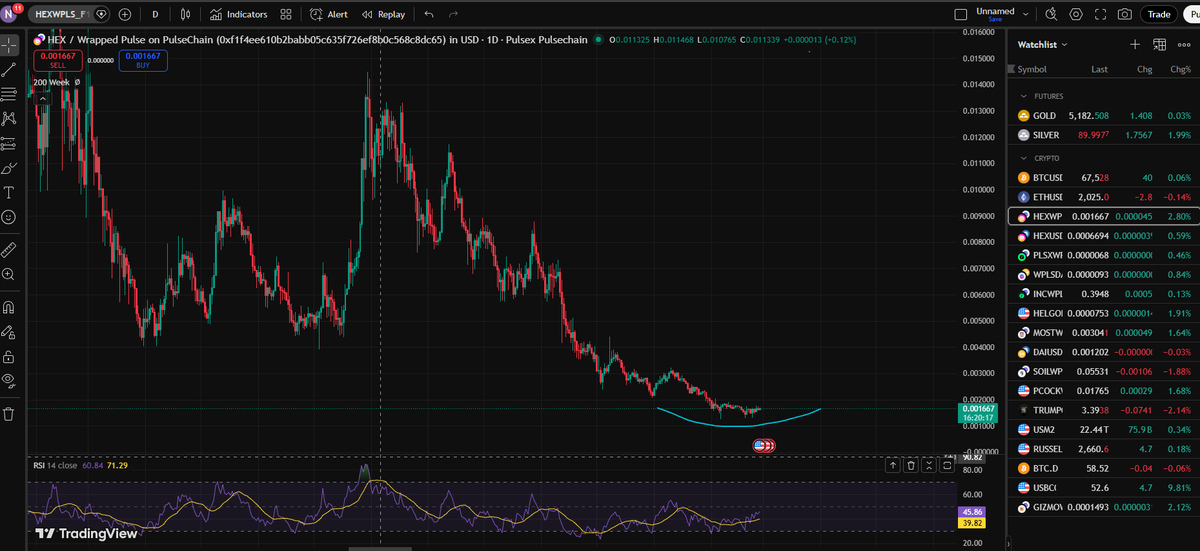Enter fullscreen mode

coord(1101,14)
